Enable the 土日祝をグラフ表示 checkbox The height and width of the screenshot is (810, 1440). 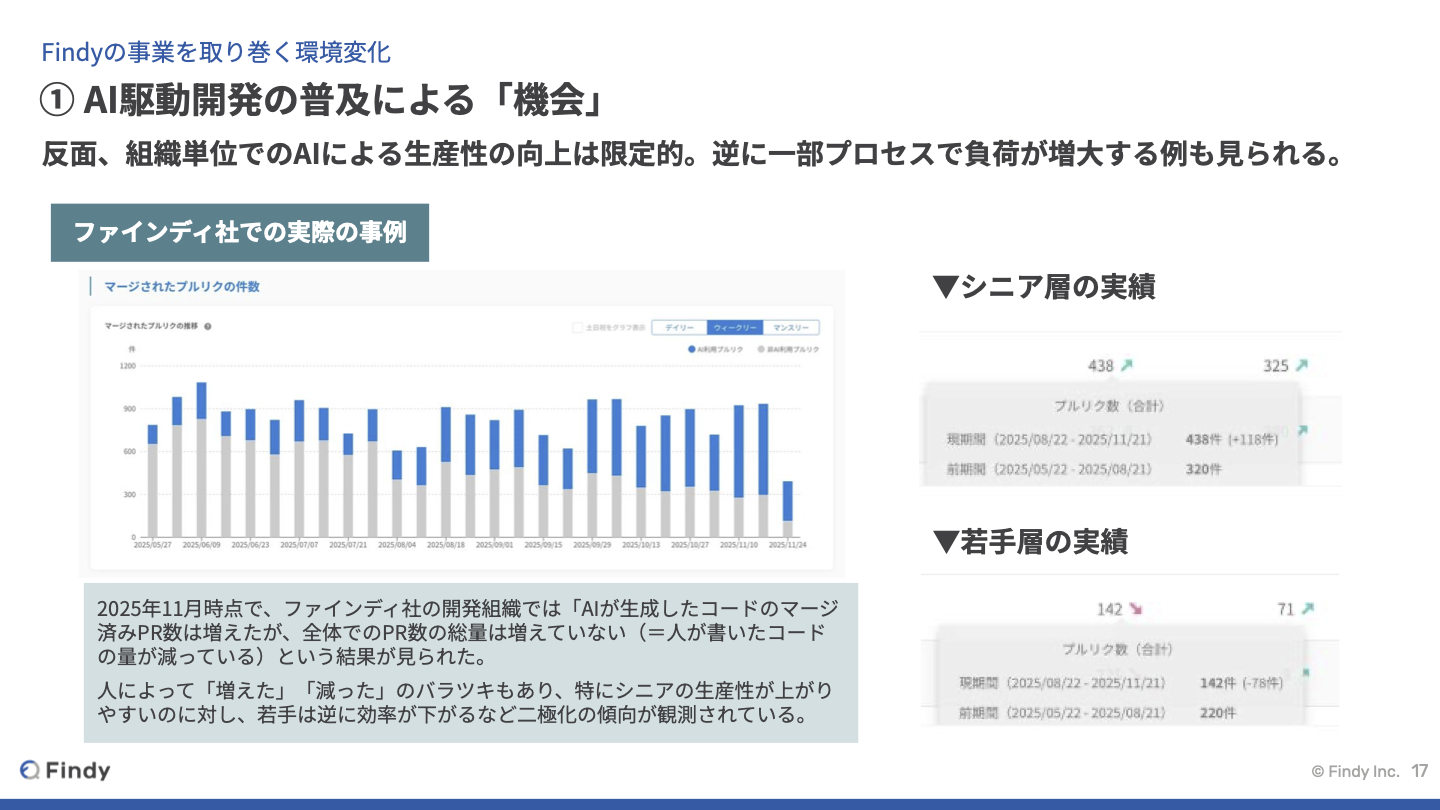(x=577, y=327)
